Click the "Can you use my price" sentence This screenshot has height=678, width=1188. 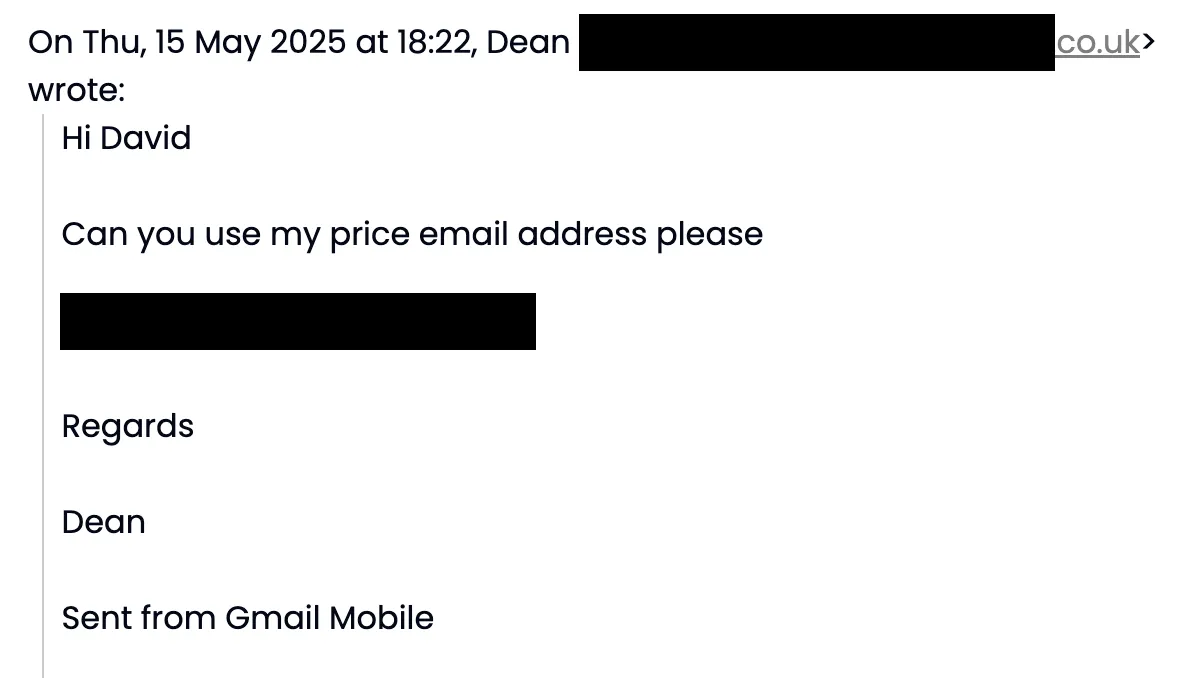point(412,234)
